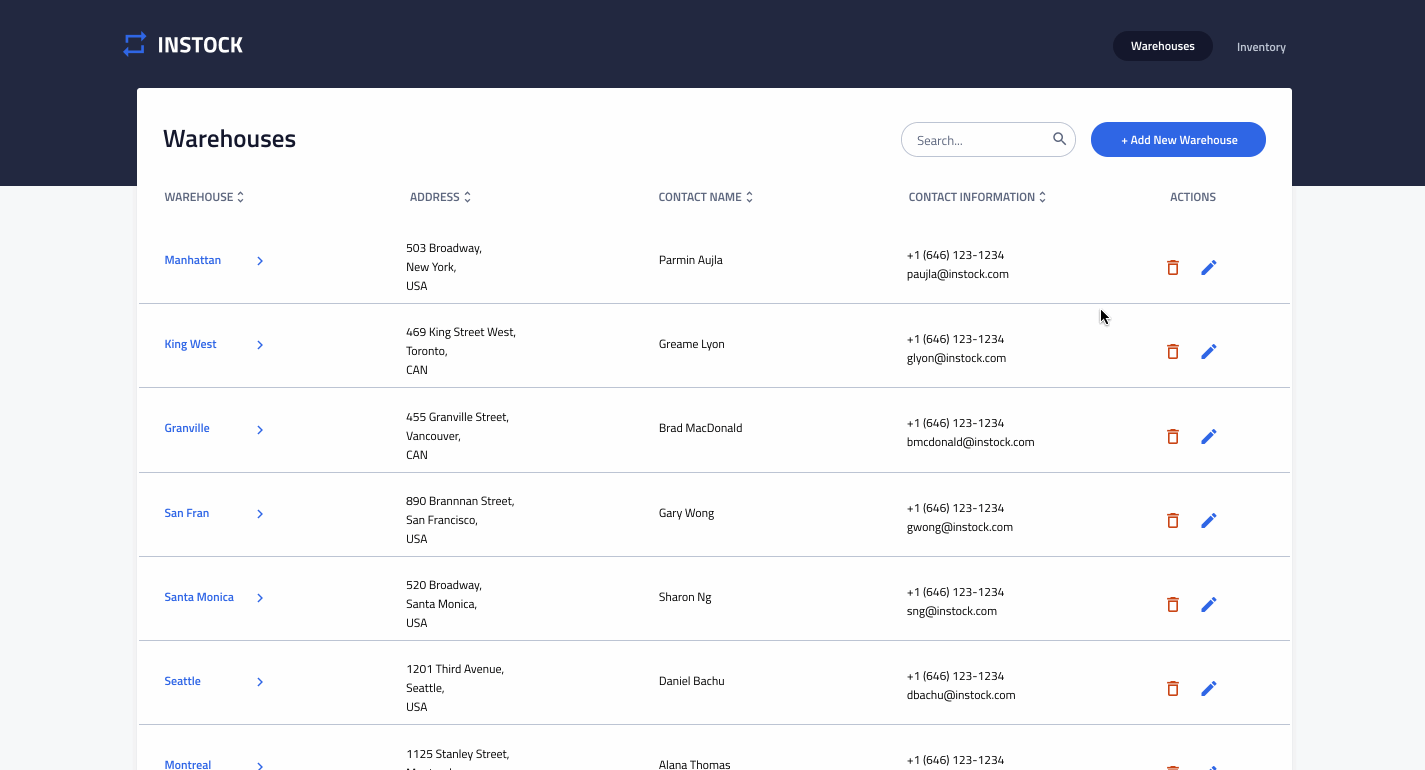Click contact name Greame Lyon
The width and height of the screenshot is (1425, 770).
[692, 344]
